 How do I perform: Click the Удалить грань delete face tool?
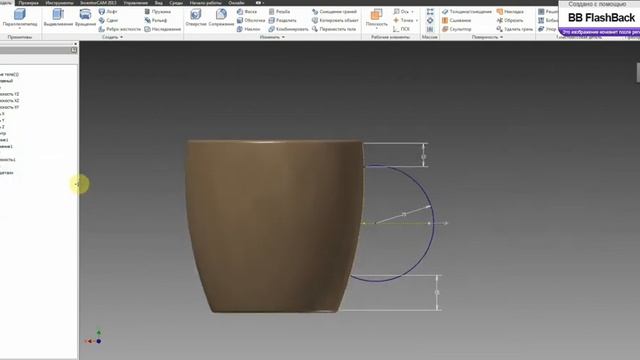515,29
